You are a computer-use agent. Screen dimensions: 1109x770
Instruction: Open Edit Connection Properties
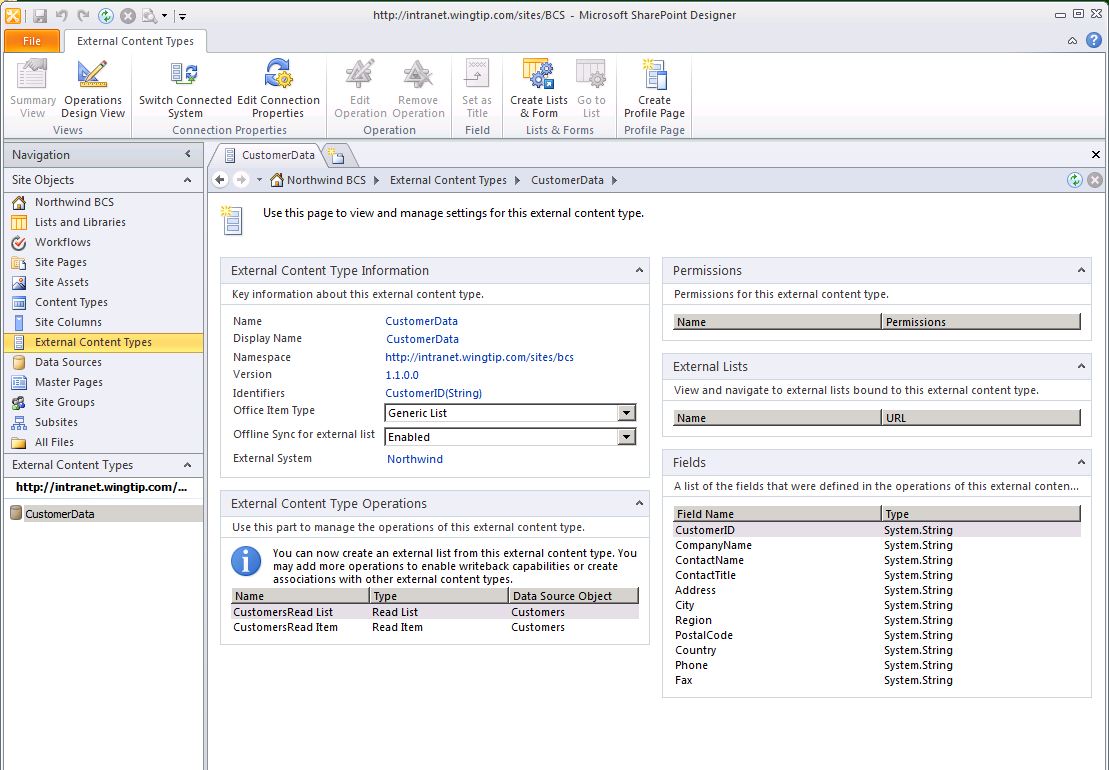click(x=278, y=89)
